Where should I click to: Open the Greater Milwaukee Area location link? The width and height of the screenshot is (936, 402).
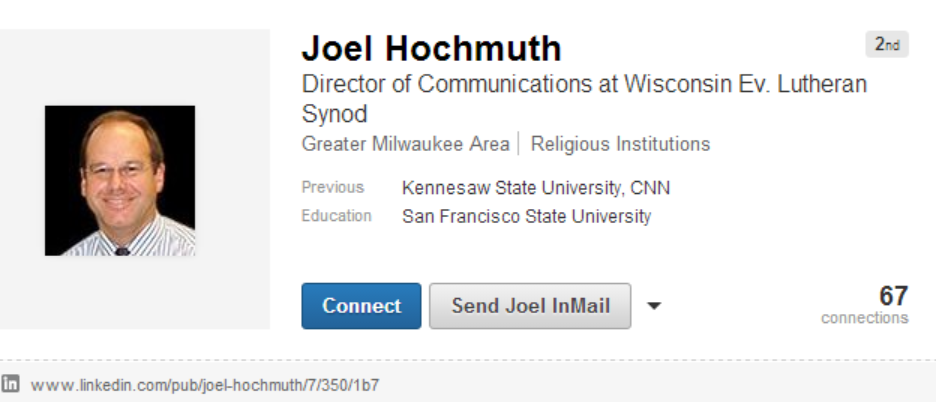click(x=405, y=144)
